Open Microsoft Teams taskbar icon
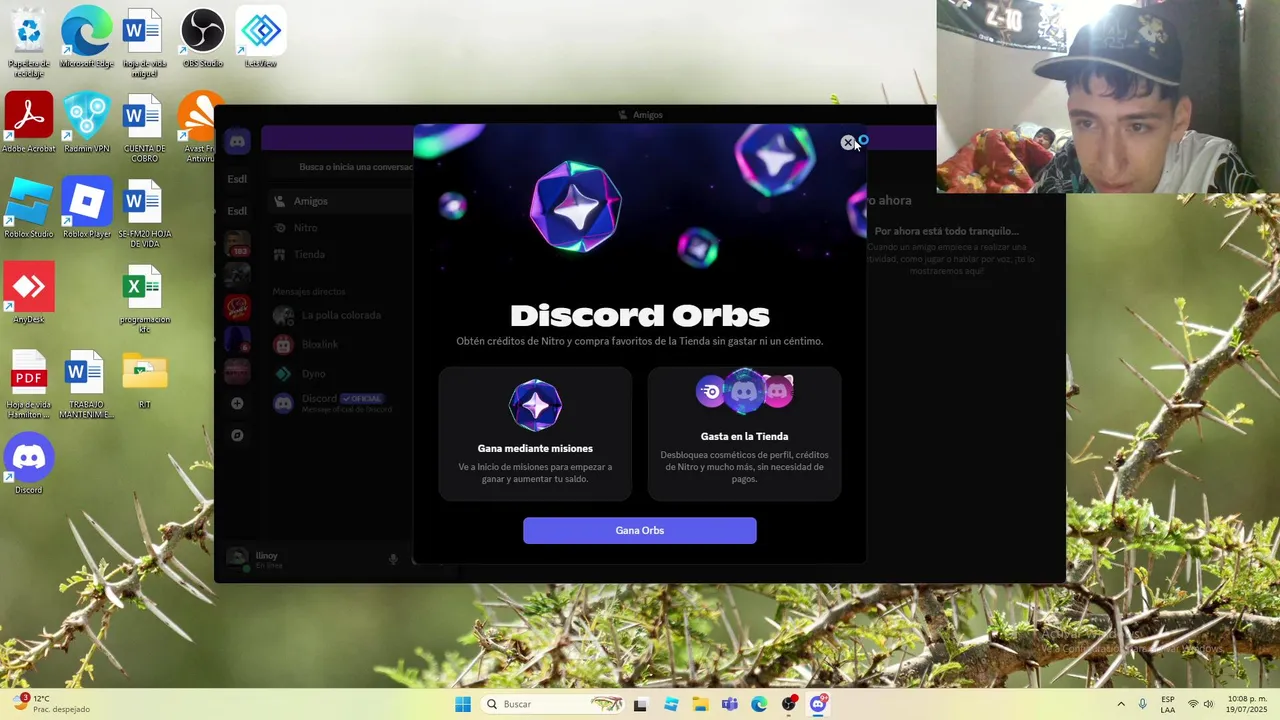The height and width of the screenshot is (720, 1280). [x=730, y=704]
